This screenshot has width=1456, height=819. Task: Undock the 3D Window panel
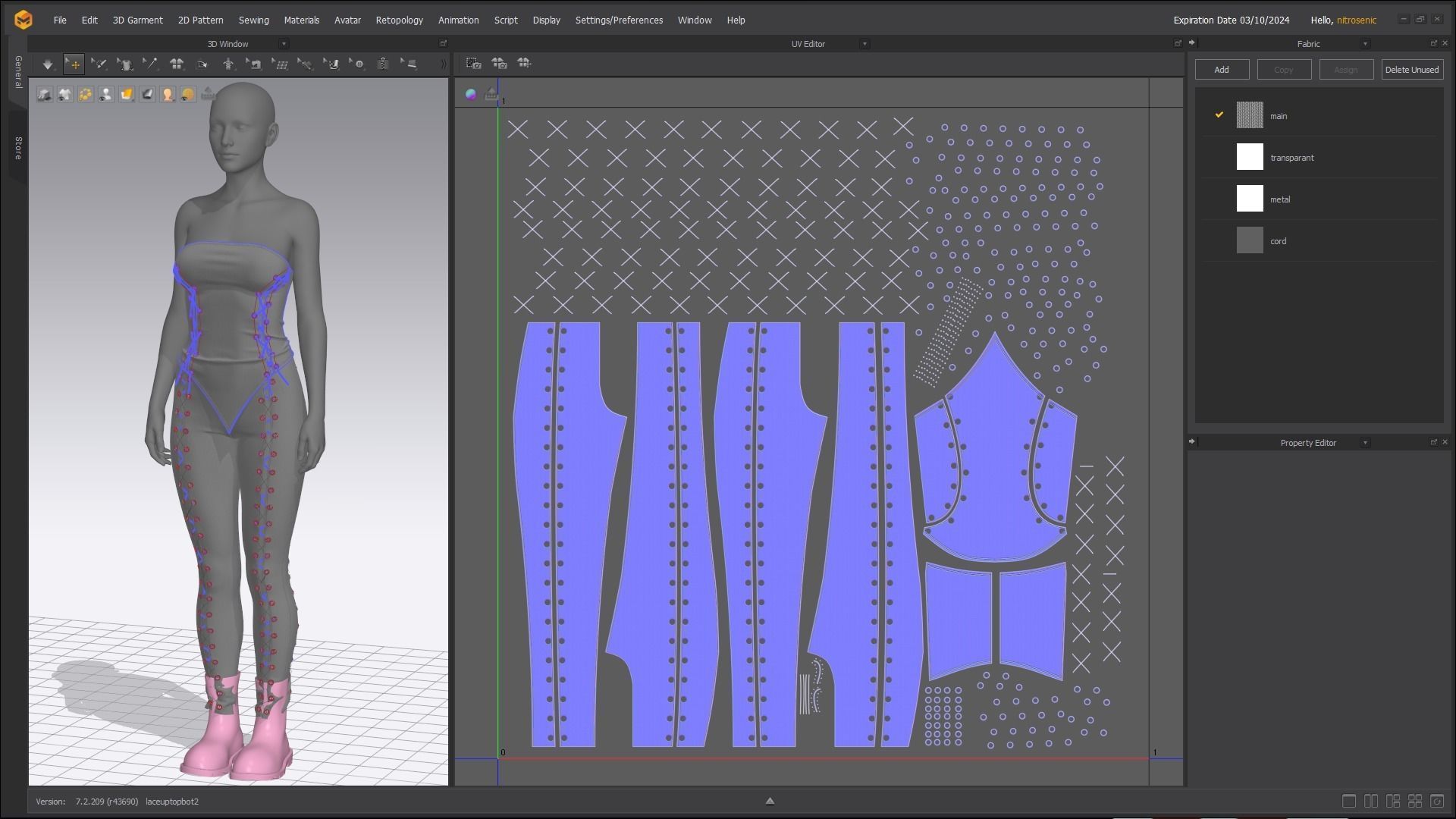click(444, 43)
